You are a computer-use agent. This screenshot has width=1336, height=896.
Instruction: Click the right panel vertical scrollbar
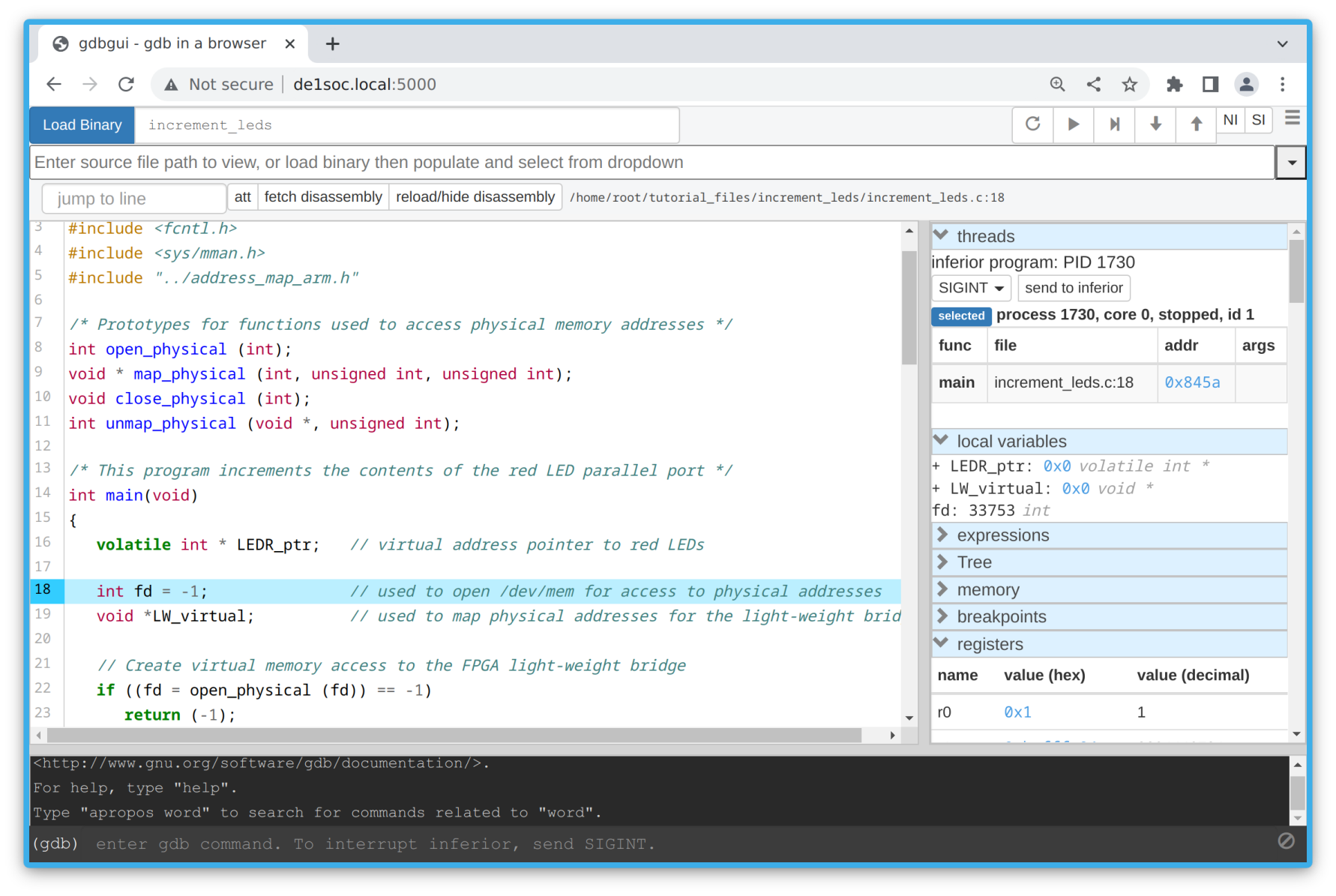tap(1297, 271)
